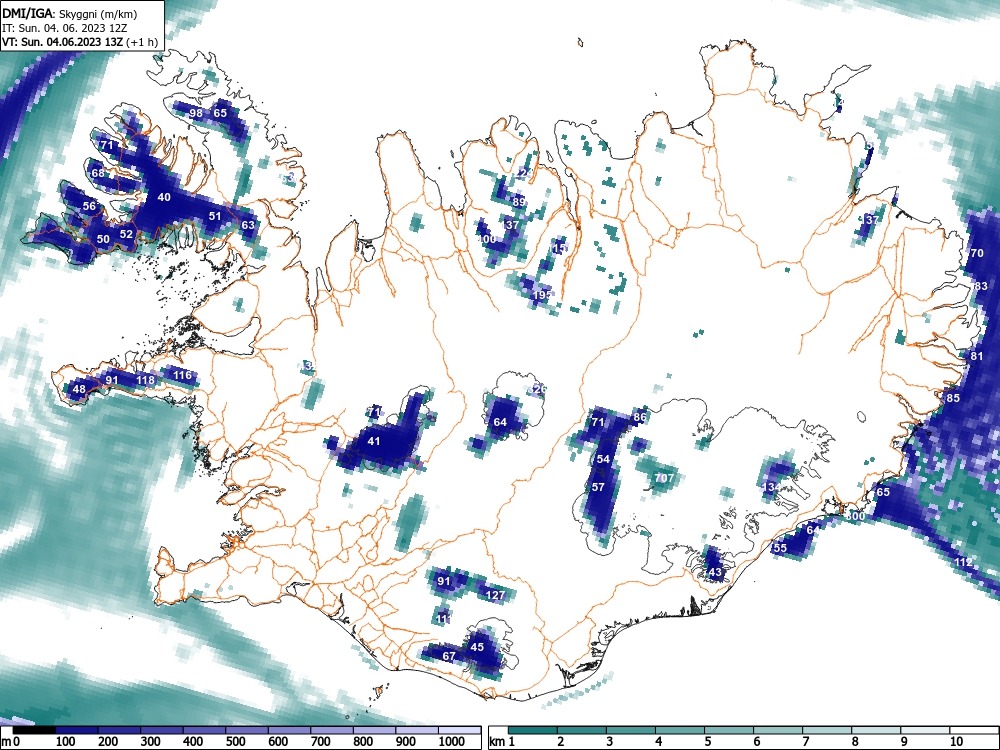
Task: Click the visibility value 40 on the map
Action: (x=164, y=197)
